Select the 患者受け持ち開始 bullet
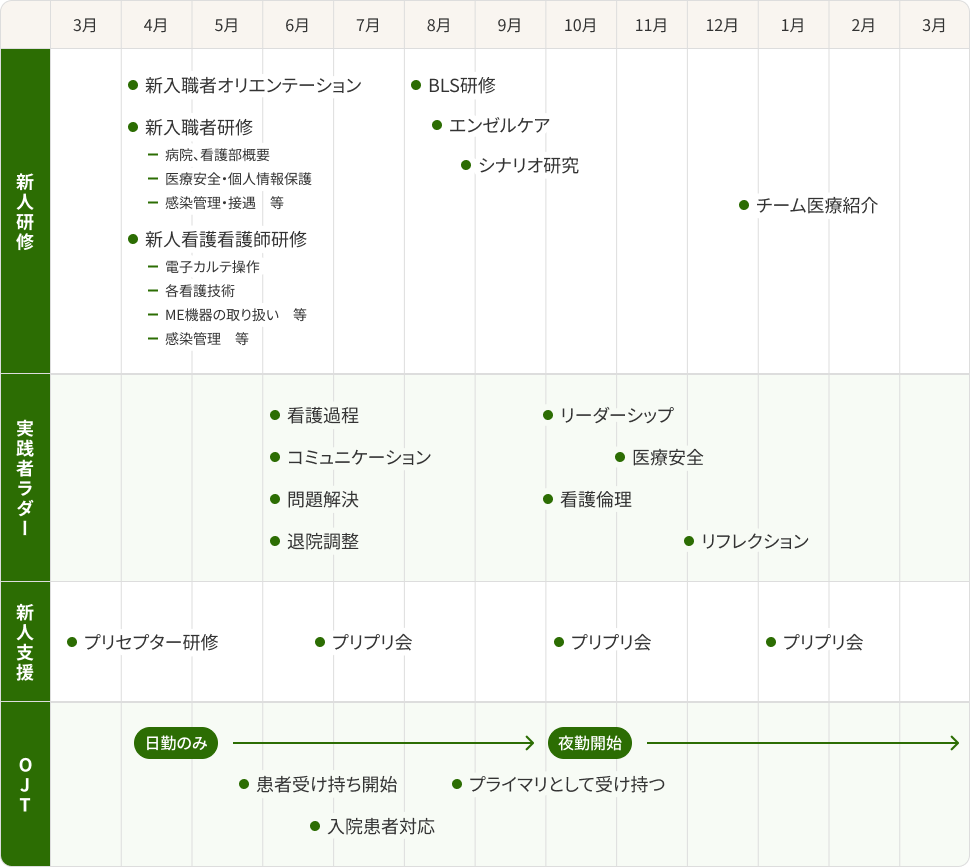Image resolution: width=970 pixels, height=867 pixels. pos(243,786)
